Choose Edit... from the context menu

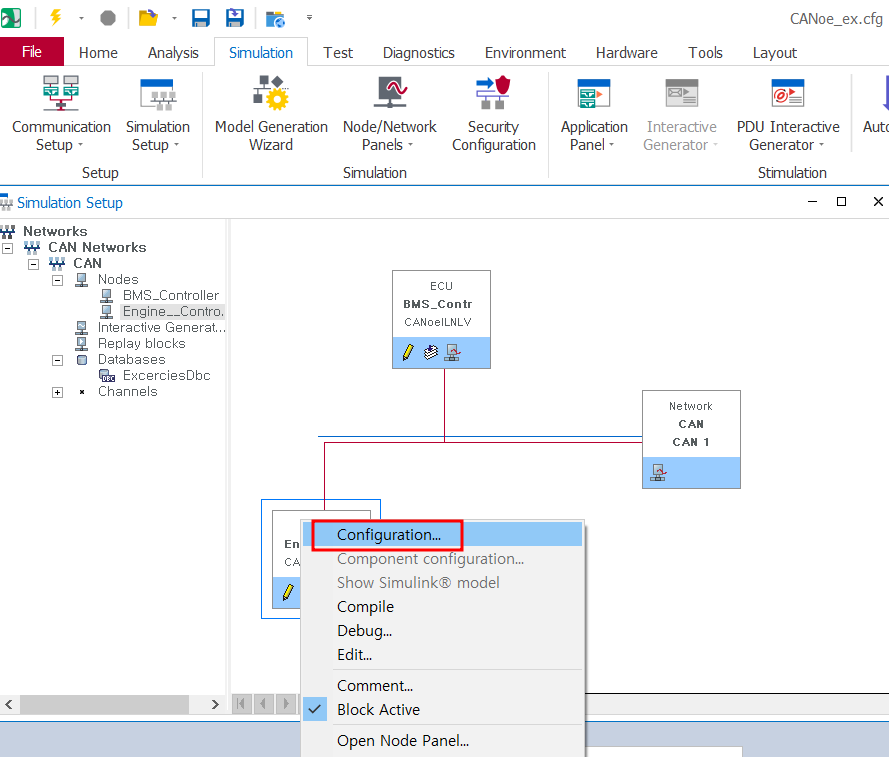[442, 654]
